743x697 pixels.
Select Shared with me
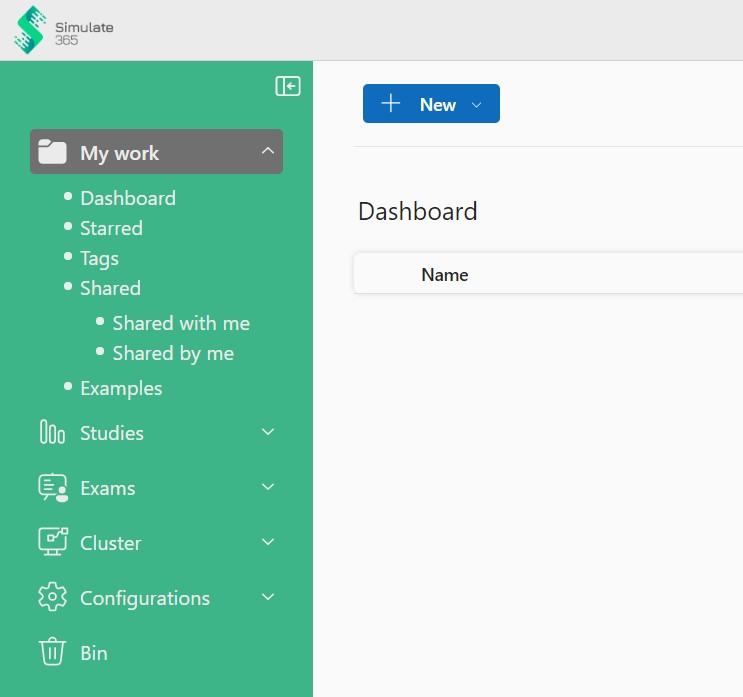click(181, 323)
